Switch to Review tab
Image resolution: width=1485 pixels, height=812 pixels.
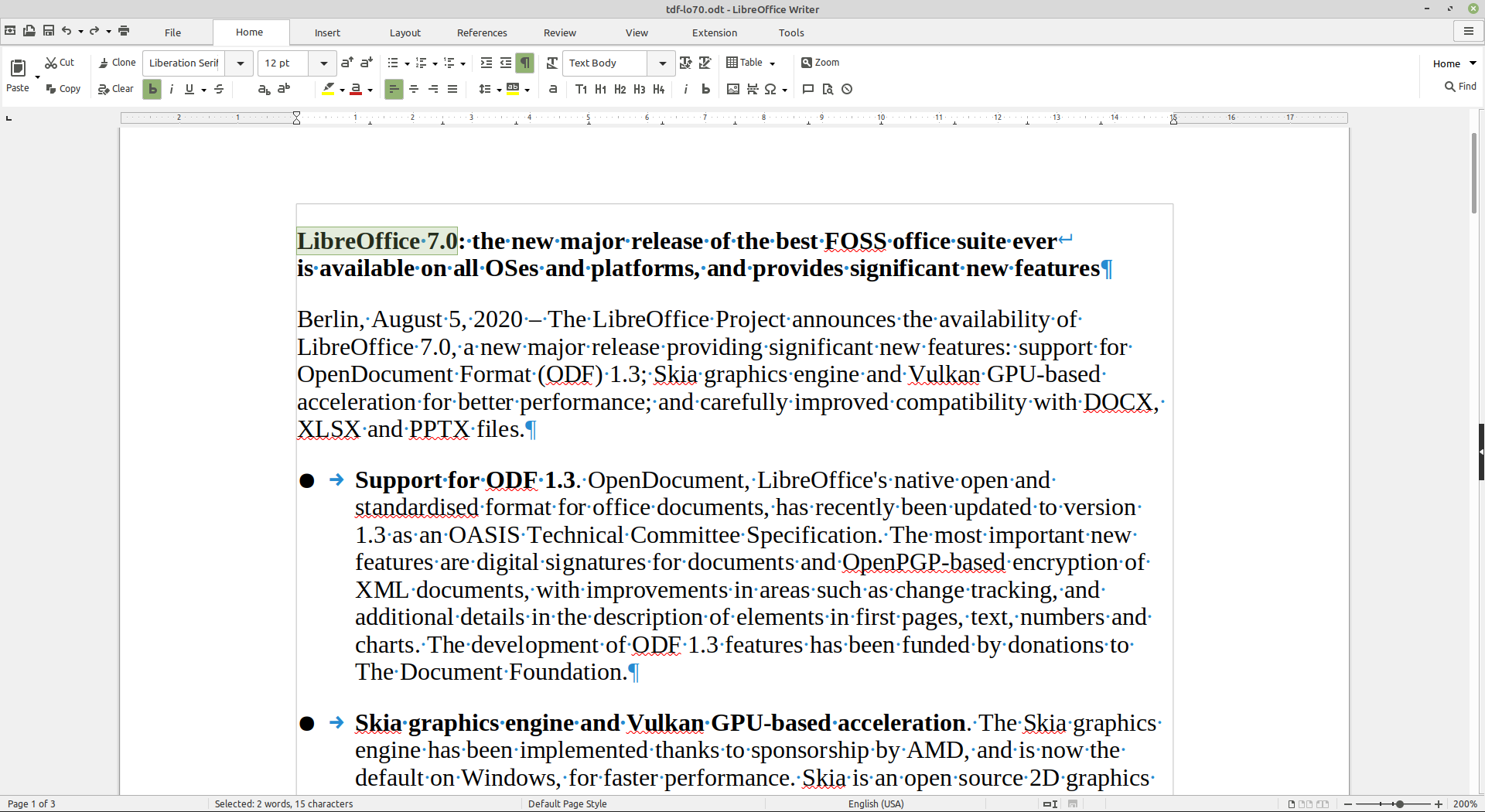[560, 32]
